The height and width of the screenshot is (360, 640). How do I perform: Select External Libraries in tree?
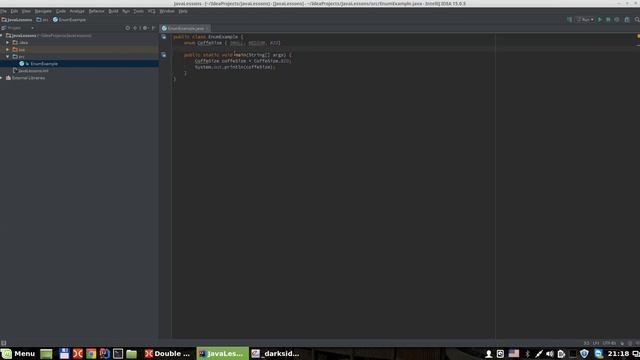click(25, 78)
